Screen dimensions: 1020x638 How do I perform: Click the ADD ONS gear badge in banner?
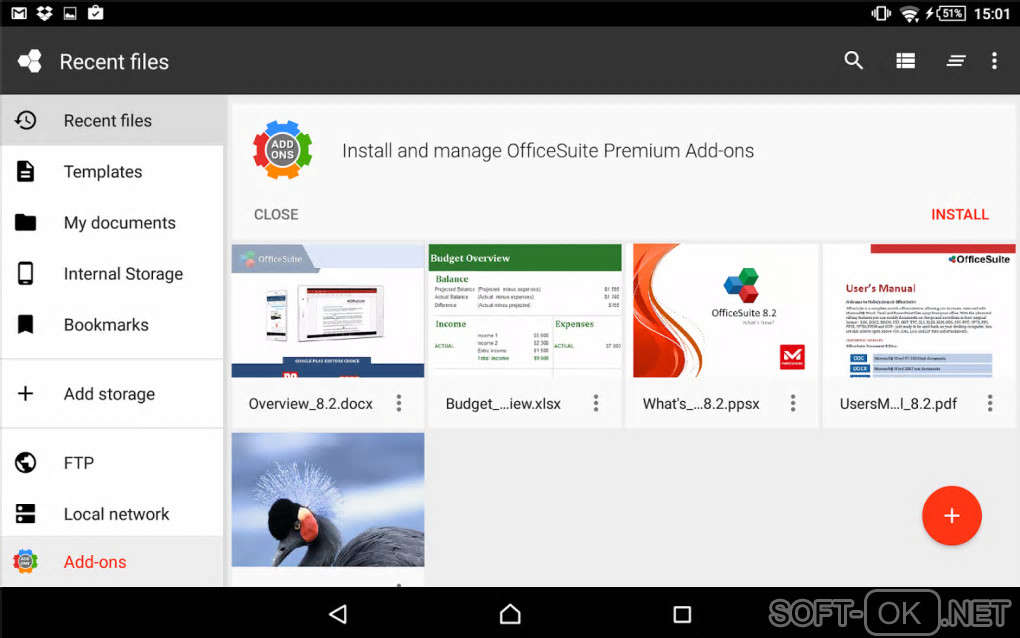[282, 150]
